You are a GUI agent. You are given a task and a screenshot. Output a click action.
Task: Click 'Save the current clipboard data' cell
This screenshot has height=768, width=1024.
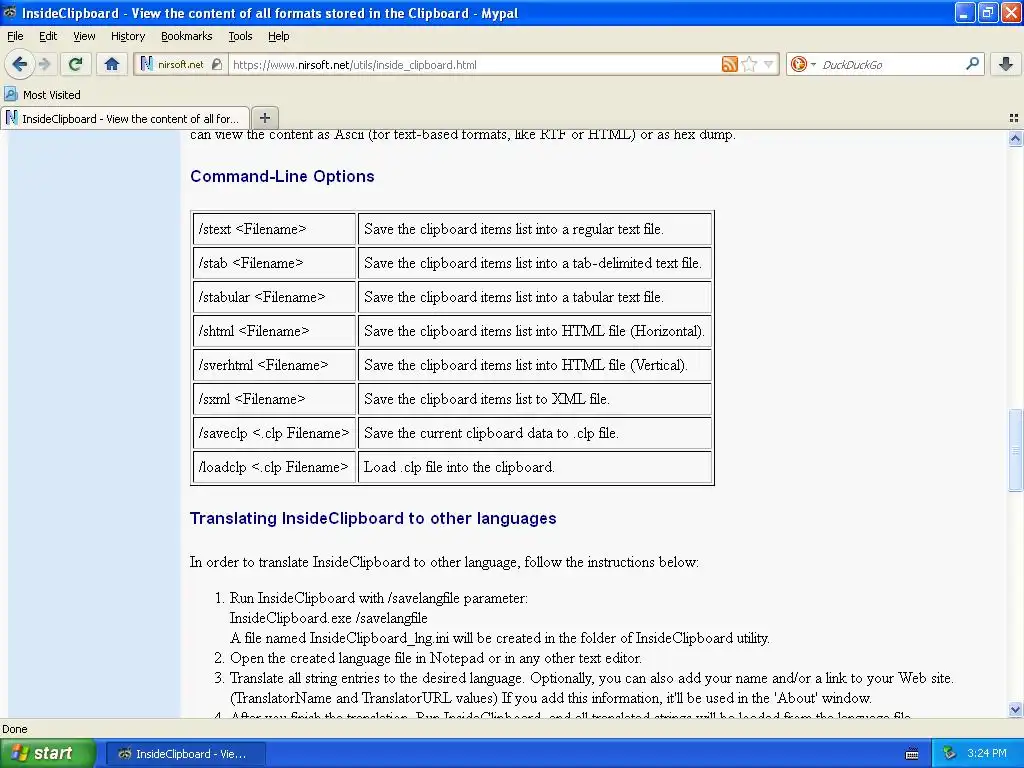point(535,433)
